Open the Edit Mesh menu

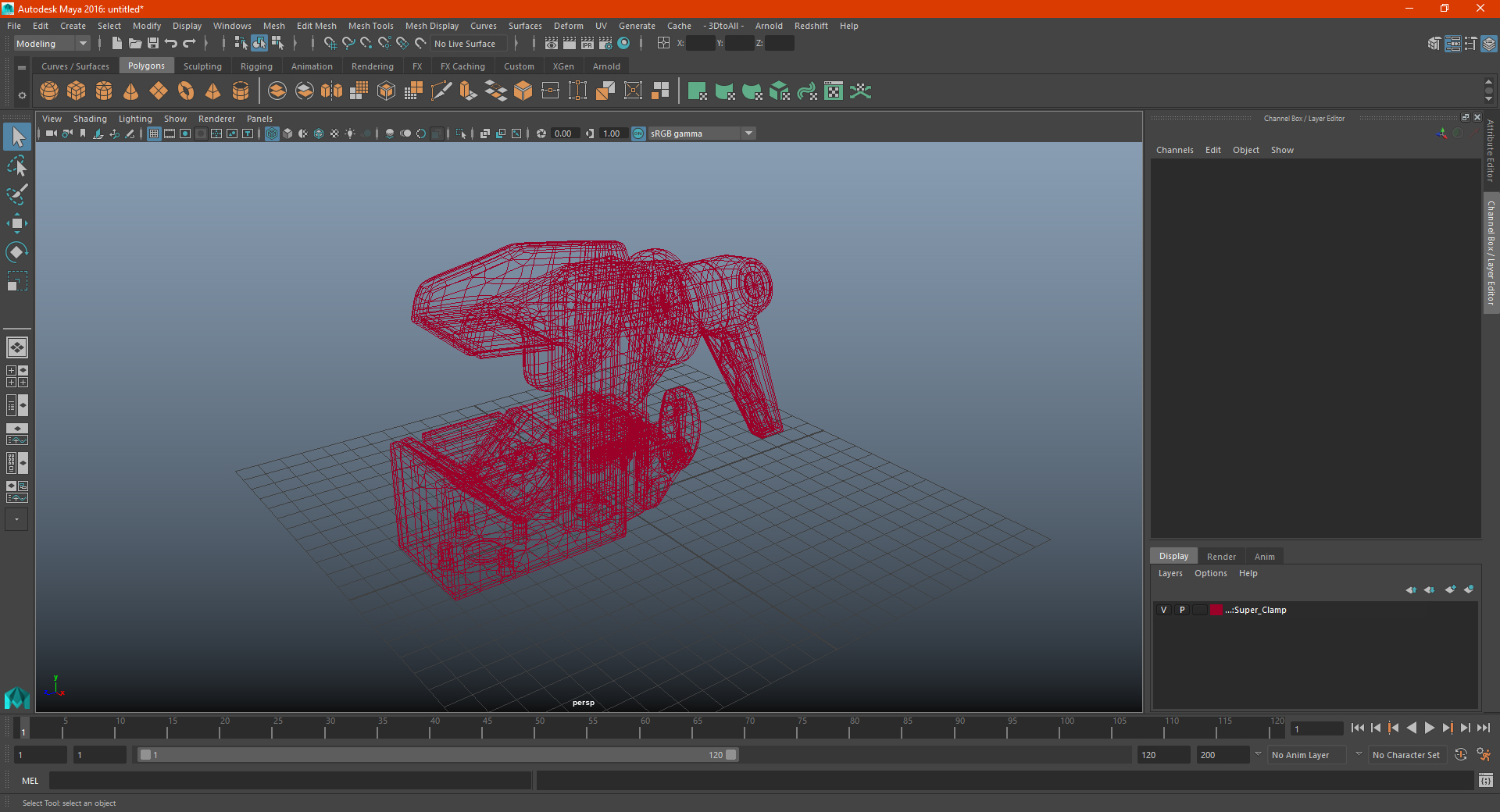pos(316,26)
